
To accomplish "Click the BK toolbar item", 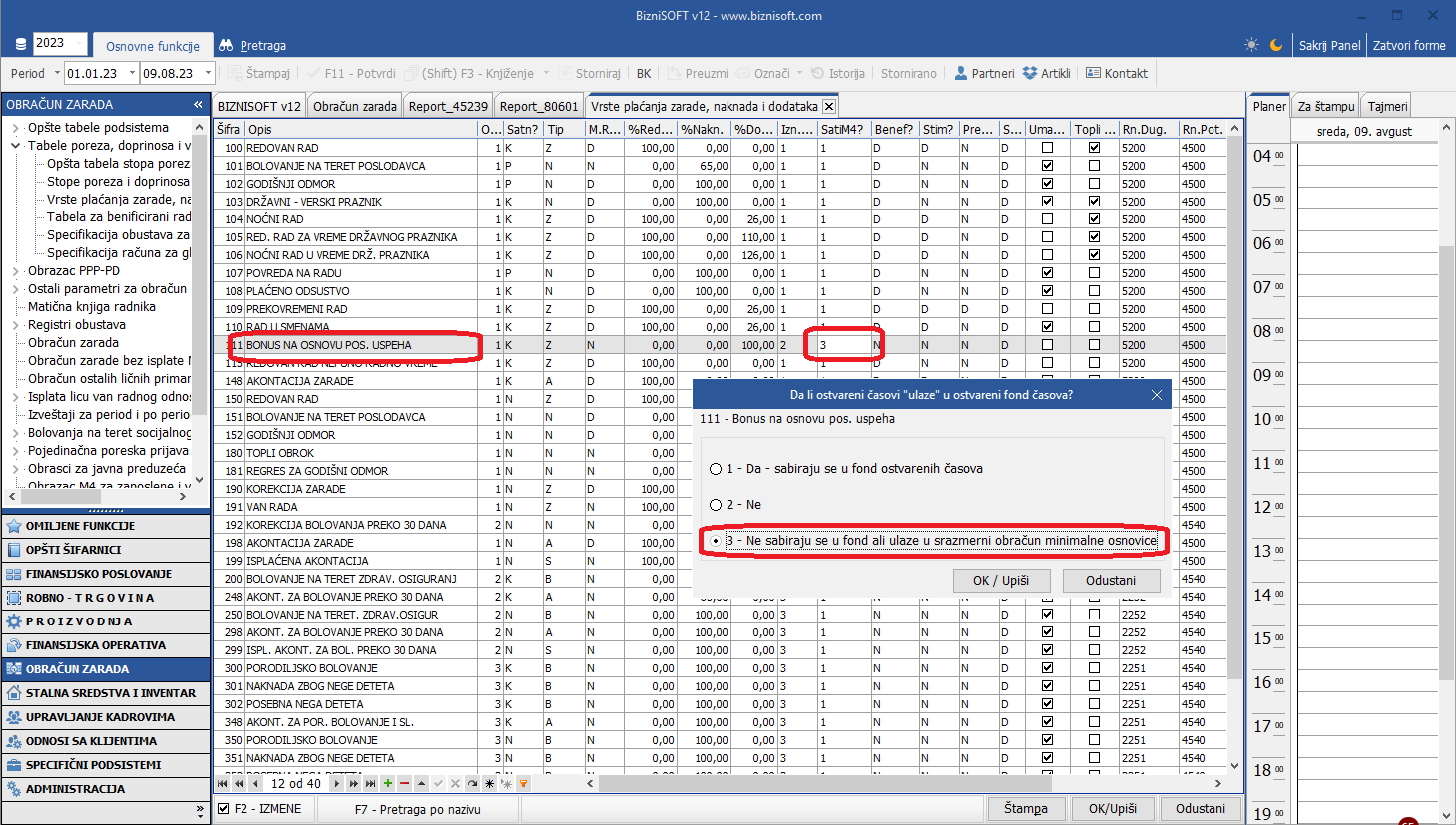I will [644, 73].
